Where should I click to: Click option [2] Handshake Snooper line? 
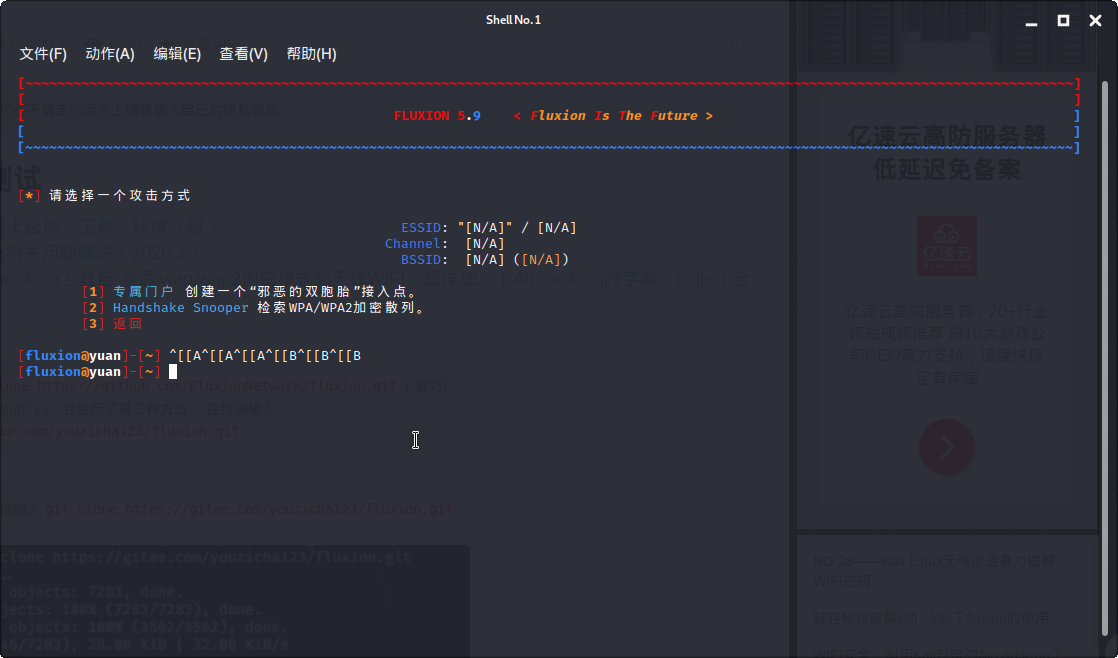click(254, 308)
